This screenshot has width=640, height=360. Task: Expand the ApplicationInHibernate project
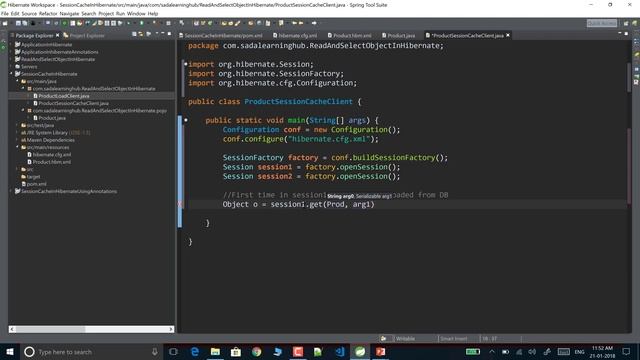point(11,44)
